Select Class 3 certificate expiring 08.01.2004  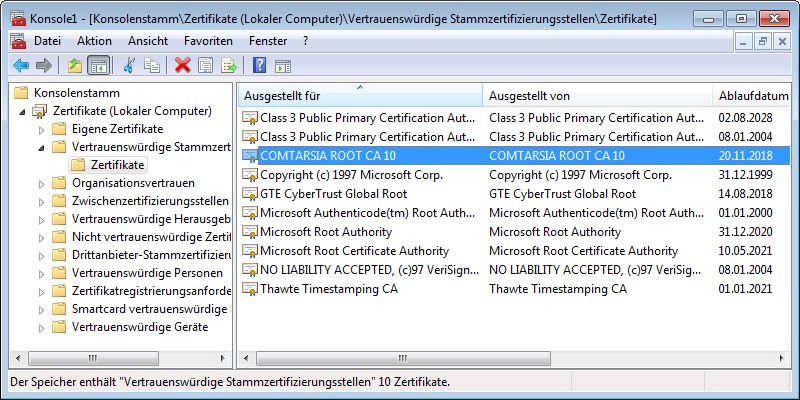pos(515,137)
